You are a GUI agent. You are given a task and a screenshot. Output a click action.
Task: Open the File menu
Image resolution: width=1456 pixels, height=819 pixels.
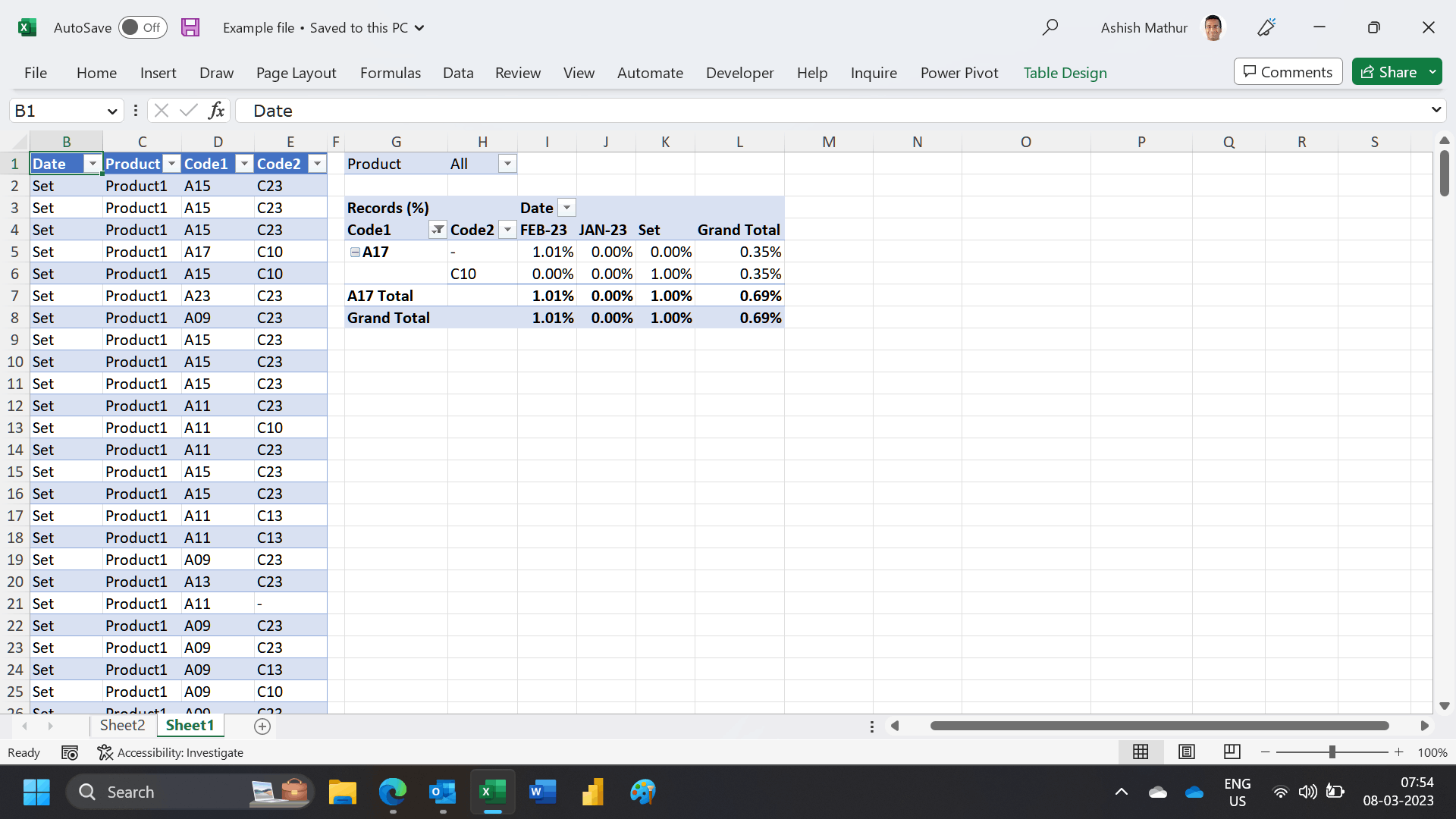tap(36, 73)
